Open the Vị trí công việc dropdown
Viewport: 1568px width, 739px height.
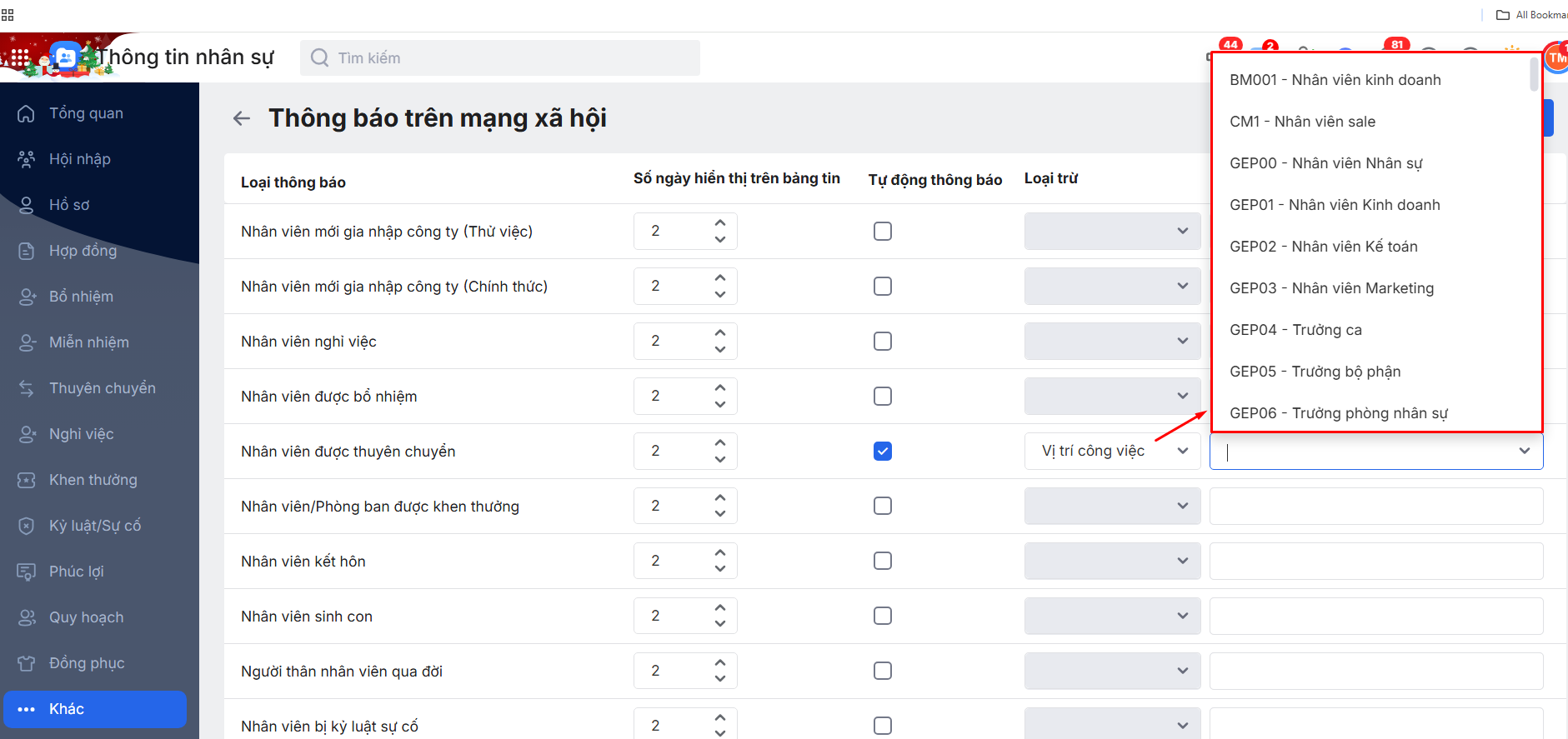click(x=1112, y=452)
